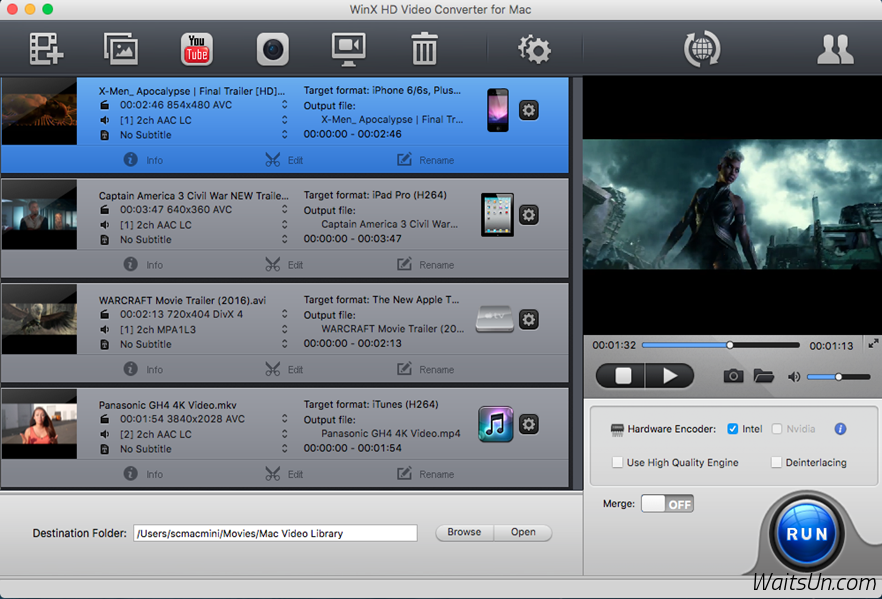Select the Add Video toolbar icon

pos(45,48)
